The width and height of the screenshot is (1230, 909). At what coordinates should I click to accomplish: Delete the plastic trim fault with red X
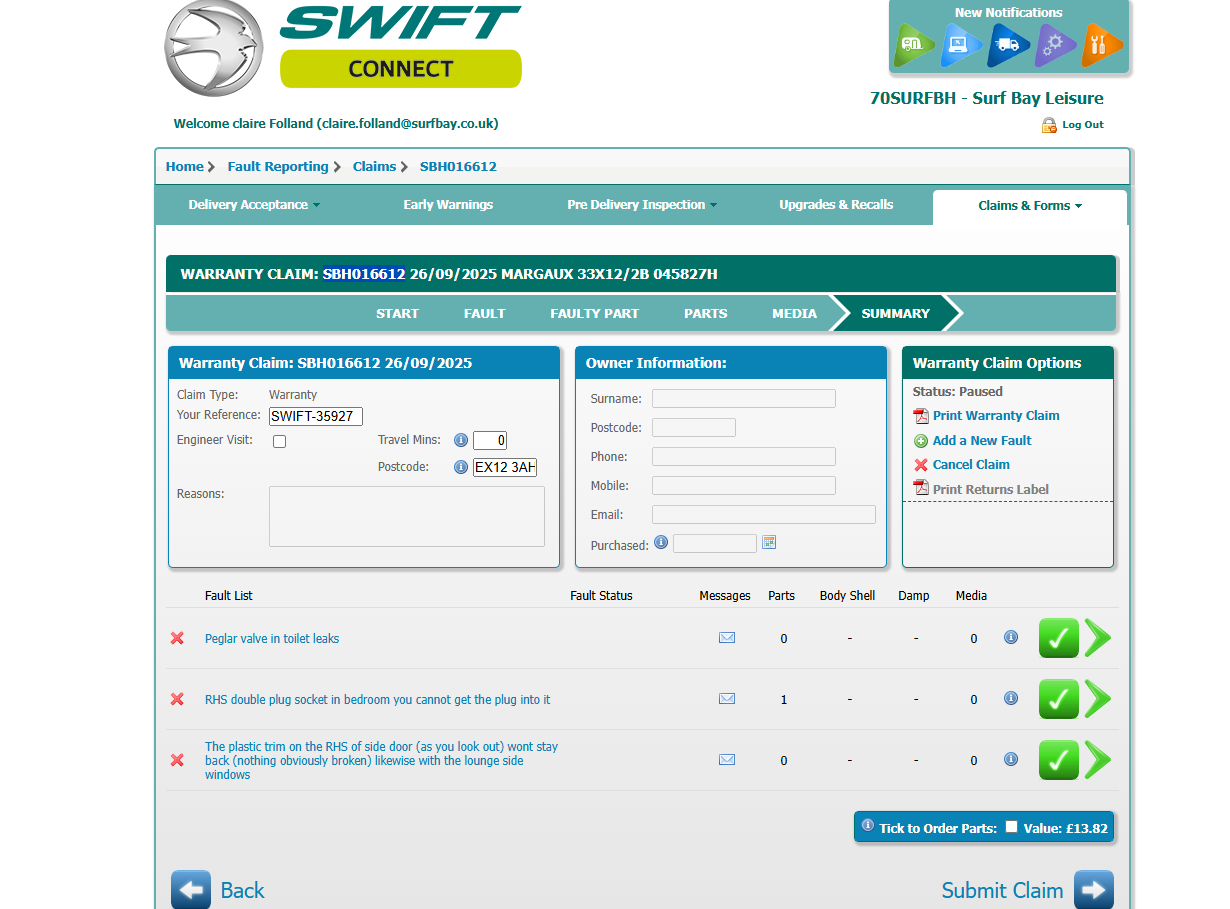coord(177,760)
